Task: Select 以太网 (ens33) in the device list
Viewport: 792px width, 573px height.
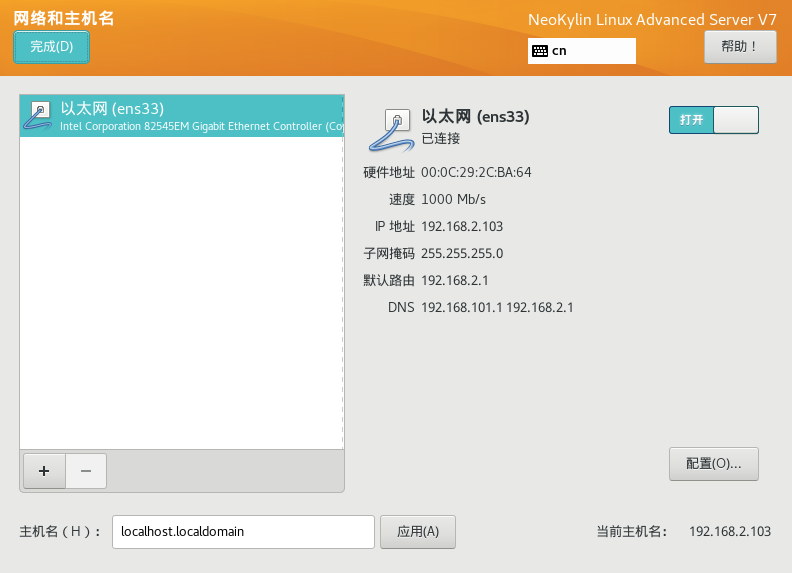Action: [182, 116]
